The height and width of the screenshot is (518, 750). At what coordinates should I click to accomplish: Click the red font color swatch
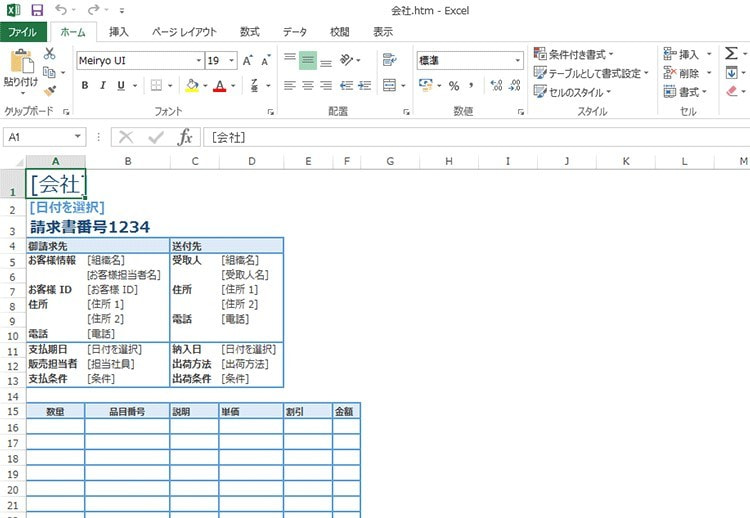point(220,85)
